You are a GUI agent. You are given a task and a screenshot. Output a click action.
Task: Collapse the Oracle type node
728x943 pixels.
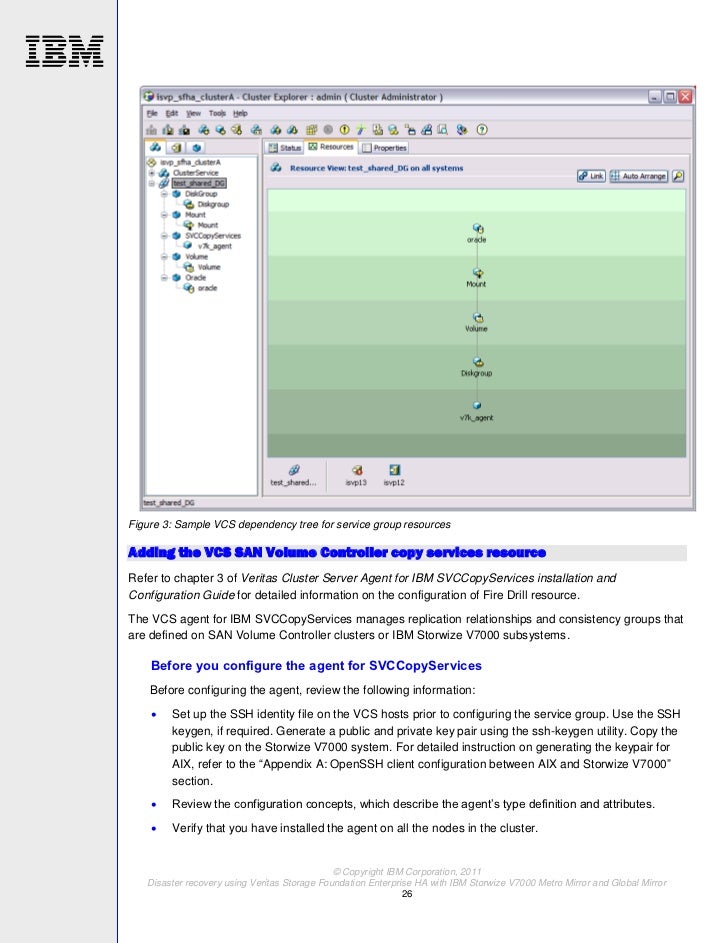pos(164,278)
